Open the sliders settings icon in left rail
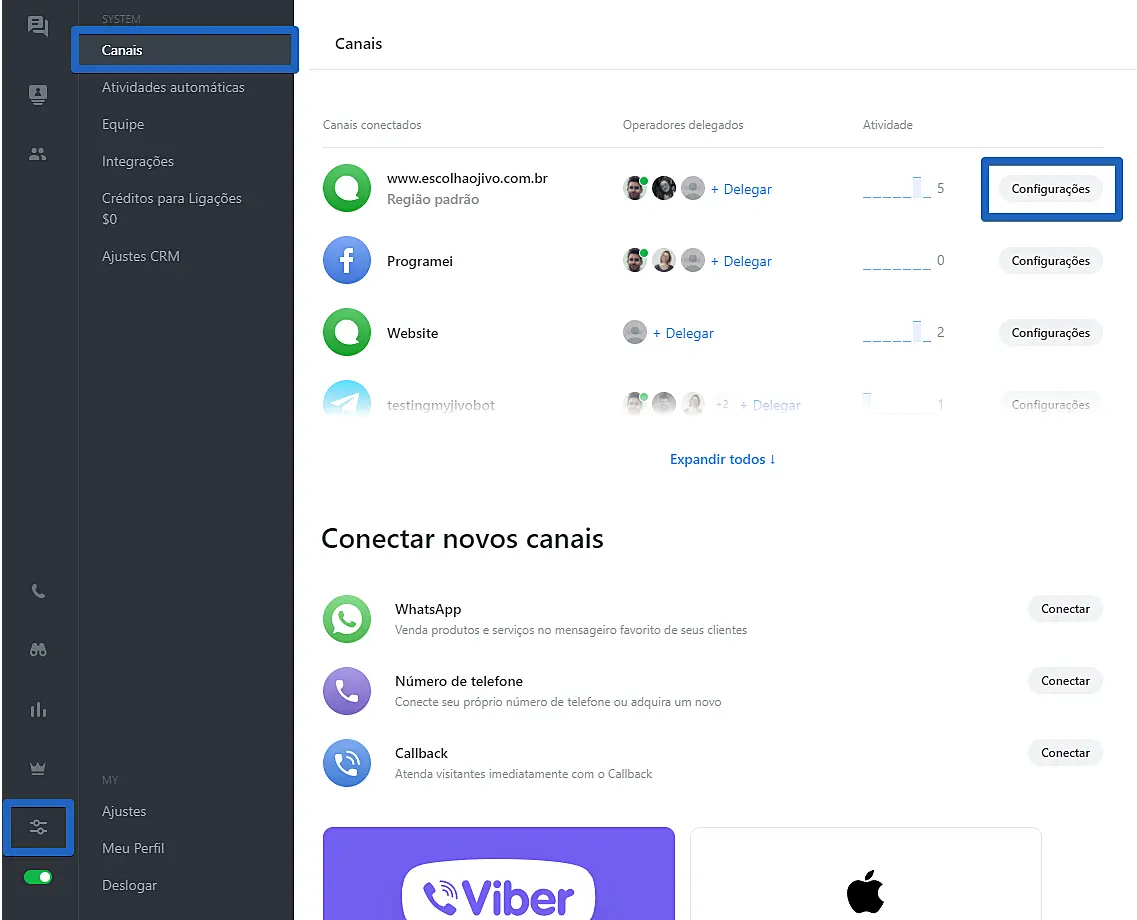Image resolution: width=1137 pixels, height=920 pixels. (x=38, y=827)
